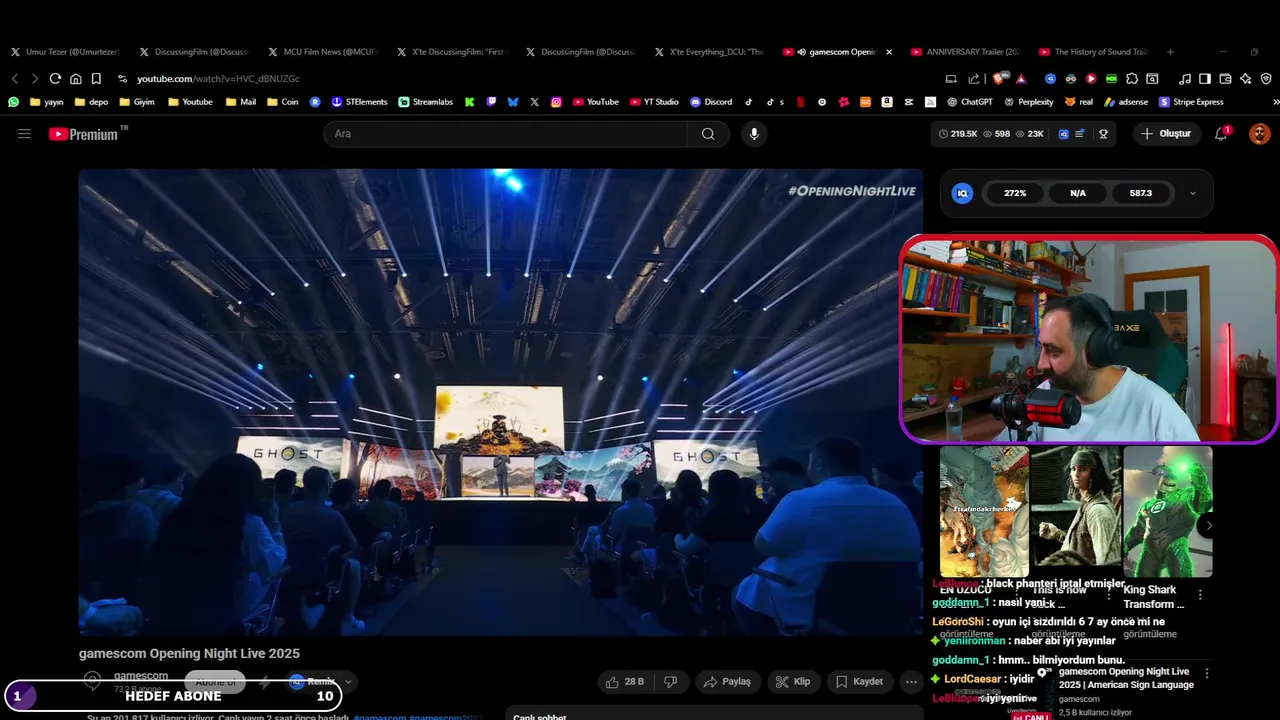Bookmark this page icon in address bar
Image resolution: width=1280 pixels, height=720 pixels.
pyautogui.click(x=96, y=79)
